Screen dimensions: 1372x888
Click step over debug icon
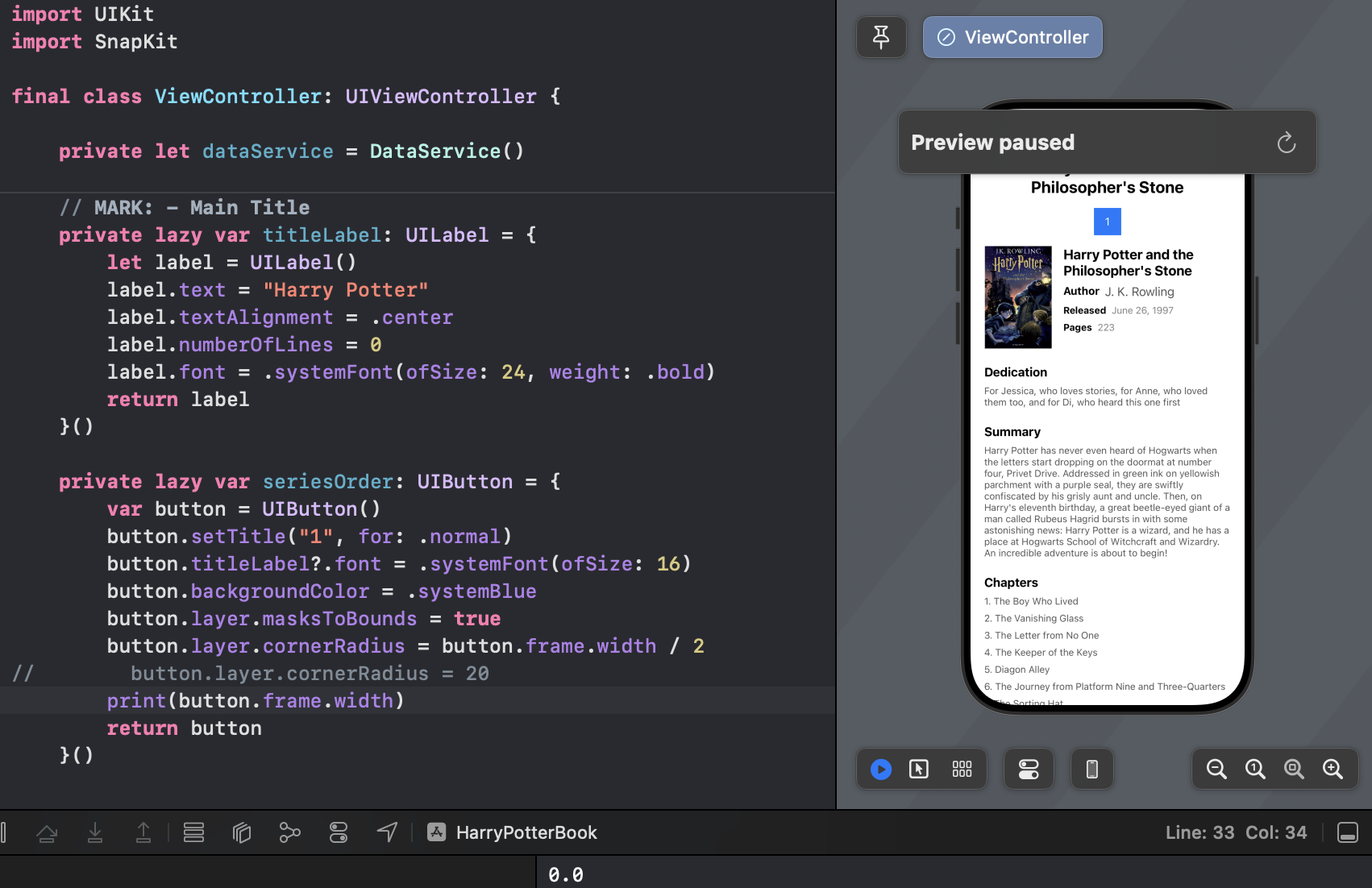[x=47, y=832]
